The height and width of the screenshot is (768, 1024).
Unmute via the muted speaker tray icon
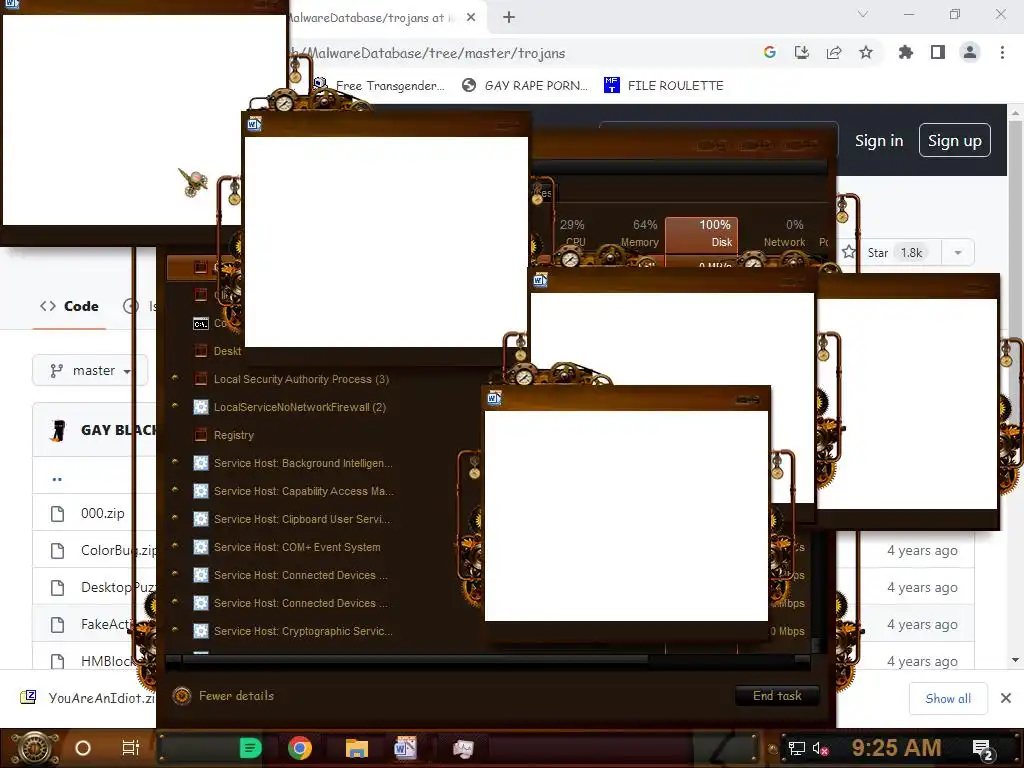tap(821, 748)
